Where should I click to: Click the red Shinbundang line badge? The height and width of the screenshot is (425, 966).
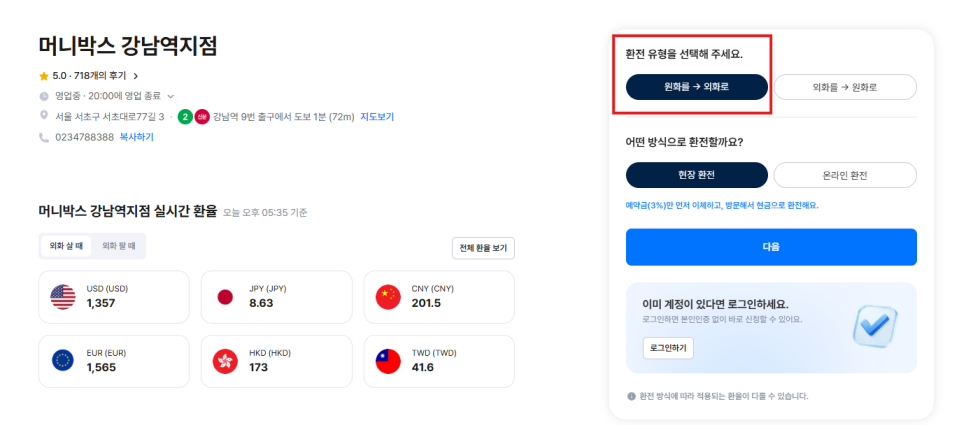202,116
